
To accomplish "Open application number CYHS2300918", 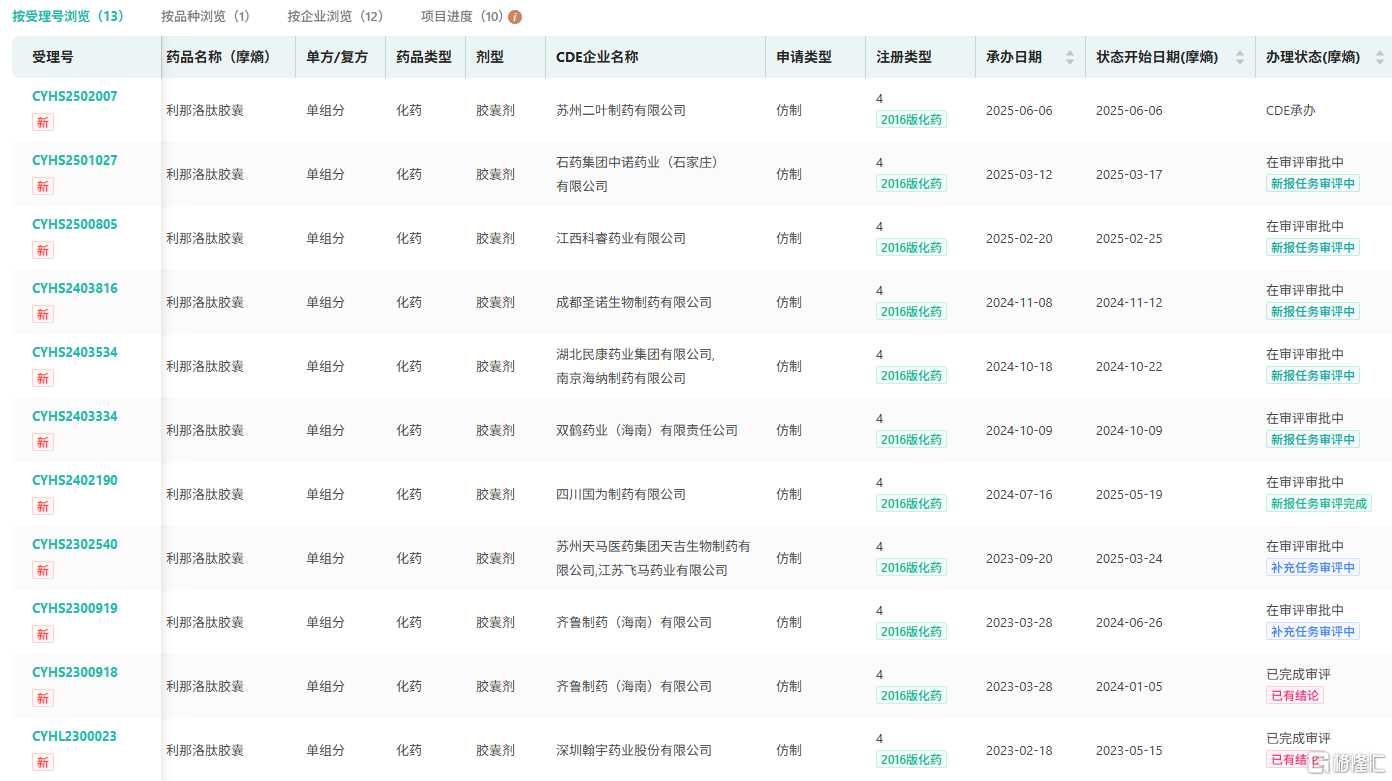I will pos(75,672).
